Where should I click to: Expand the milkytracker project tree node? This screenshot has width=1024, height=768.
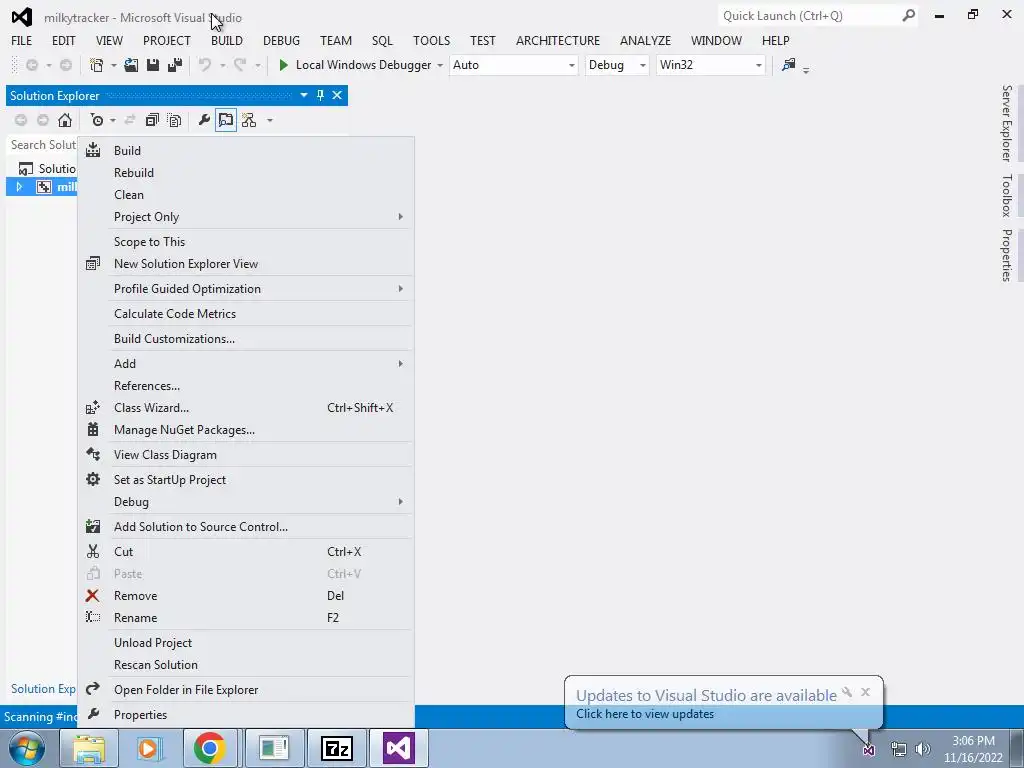coord(19,187)
